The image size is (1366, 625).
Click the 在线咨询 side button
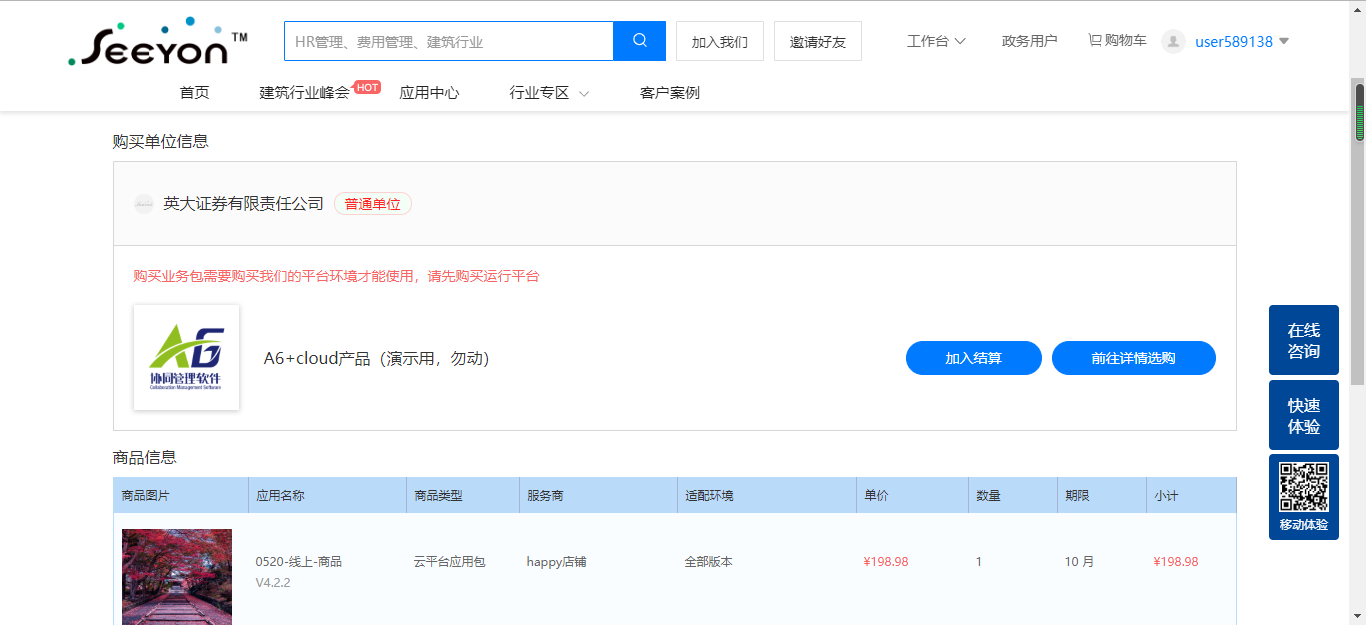click(1304, 340)
